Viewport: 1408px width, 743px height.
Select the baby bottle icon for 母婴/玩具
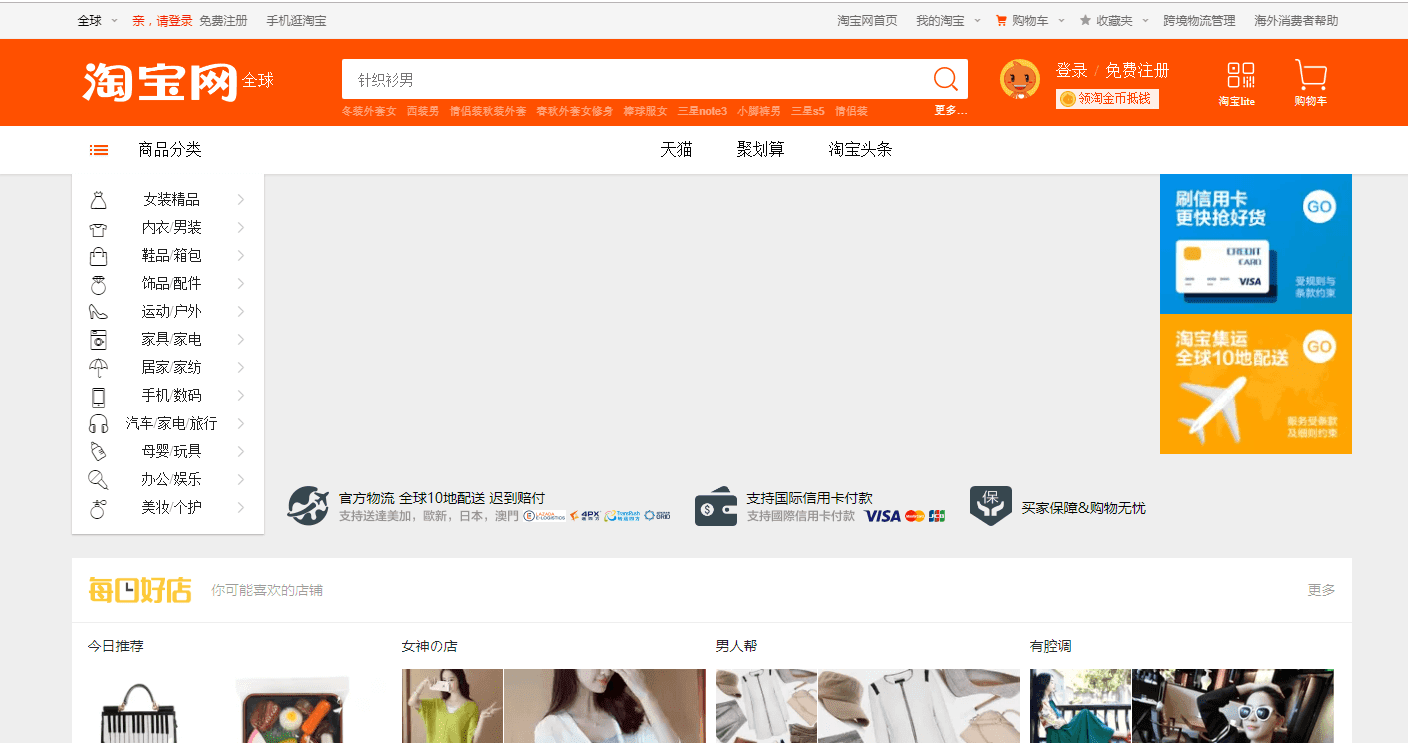click(98, 452)
